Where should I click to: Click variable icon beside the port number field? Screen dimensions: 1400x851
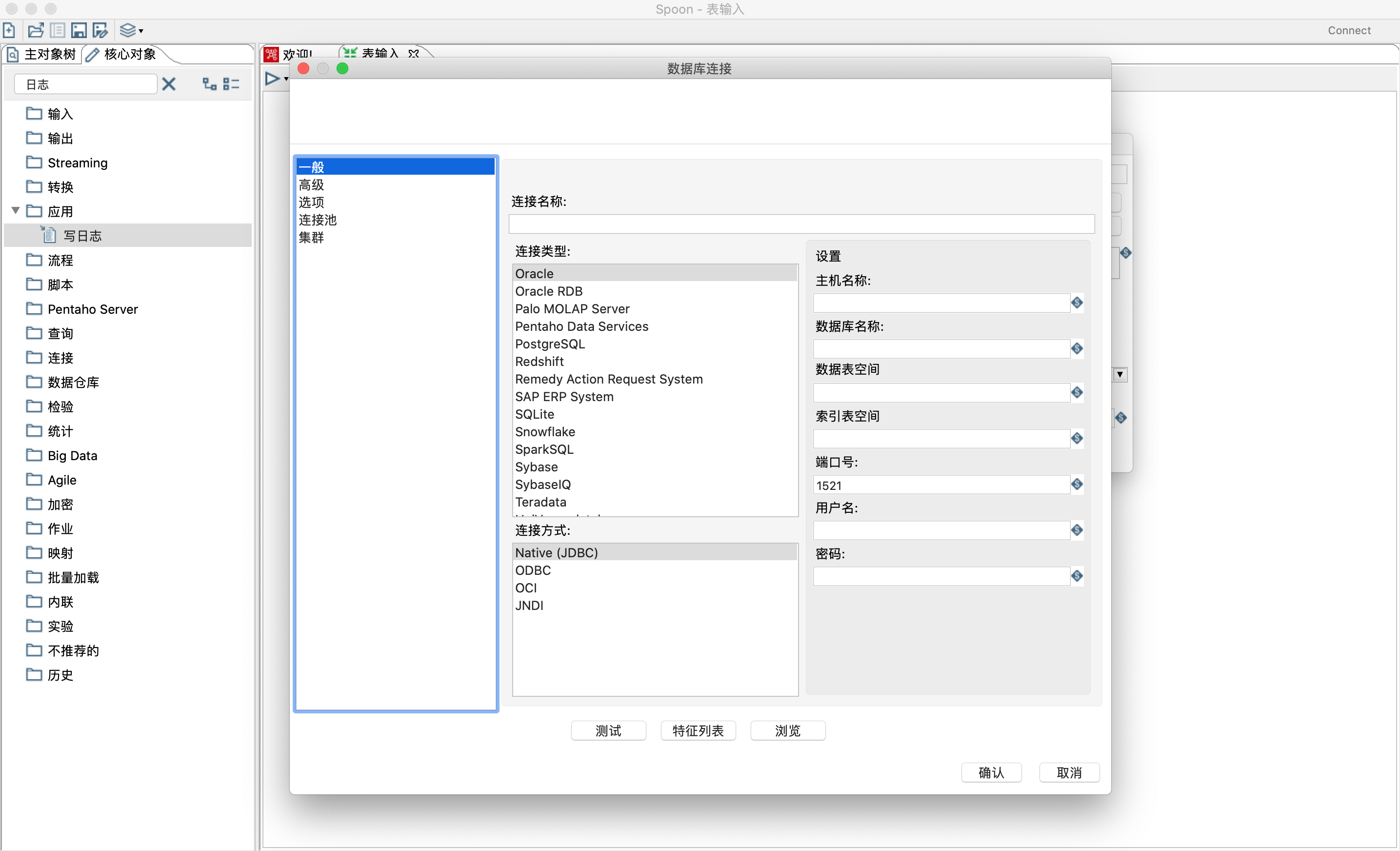1077,485
